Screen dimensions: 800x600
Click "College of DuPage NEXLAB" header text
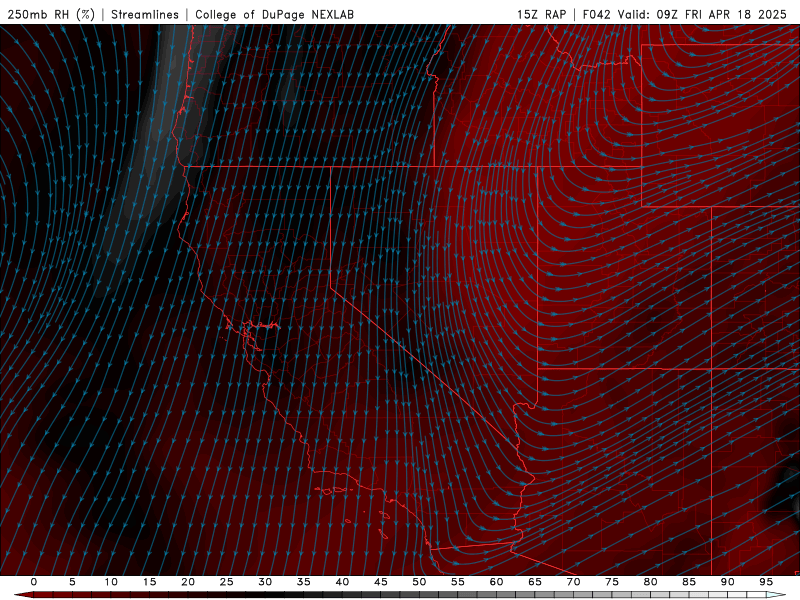(274, 14)
